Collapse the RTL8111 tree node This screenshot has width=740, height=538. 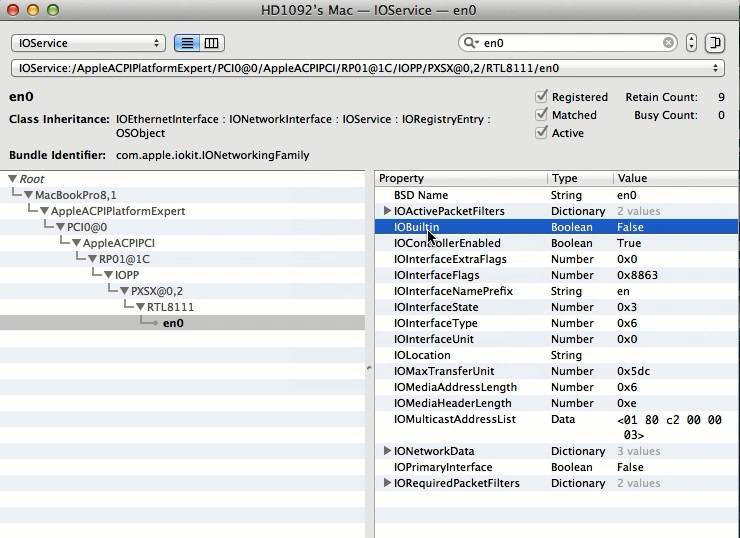(x=140, y=307)
